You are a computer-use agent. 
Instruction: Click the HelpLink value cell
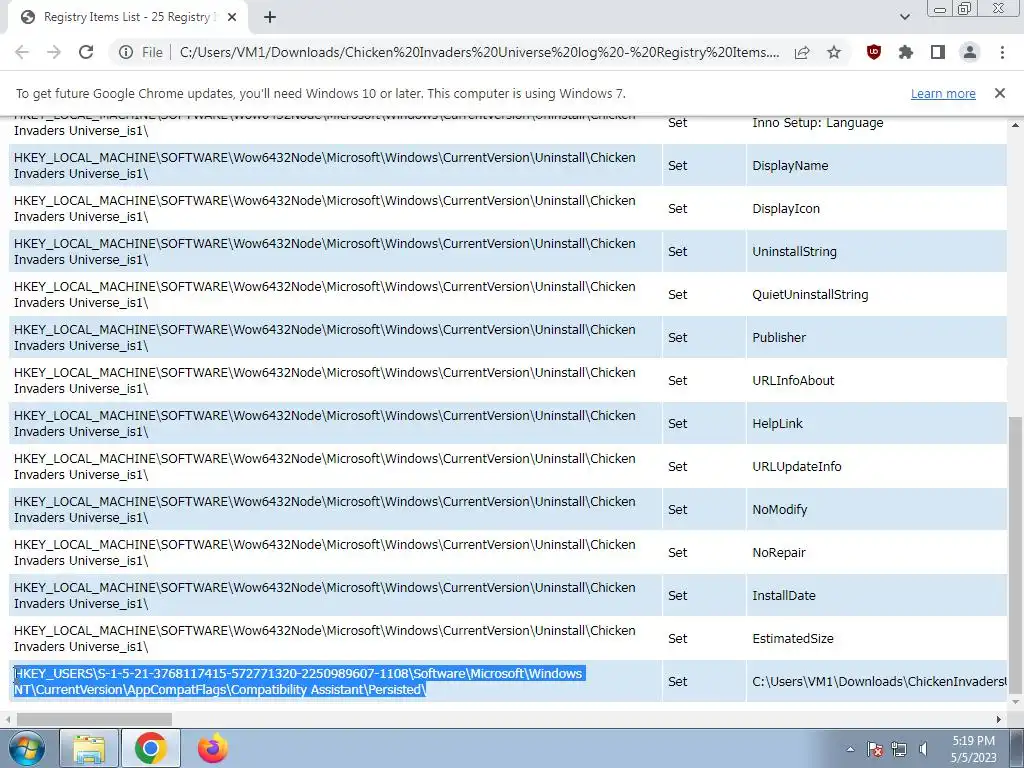click(876, 423)
